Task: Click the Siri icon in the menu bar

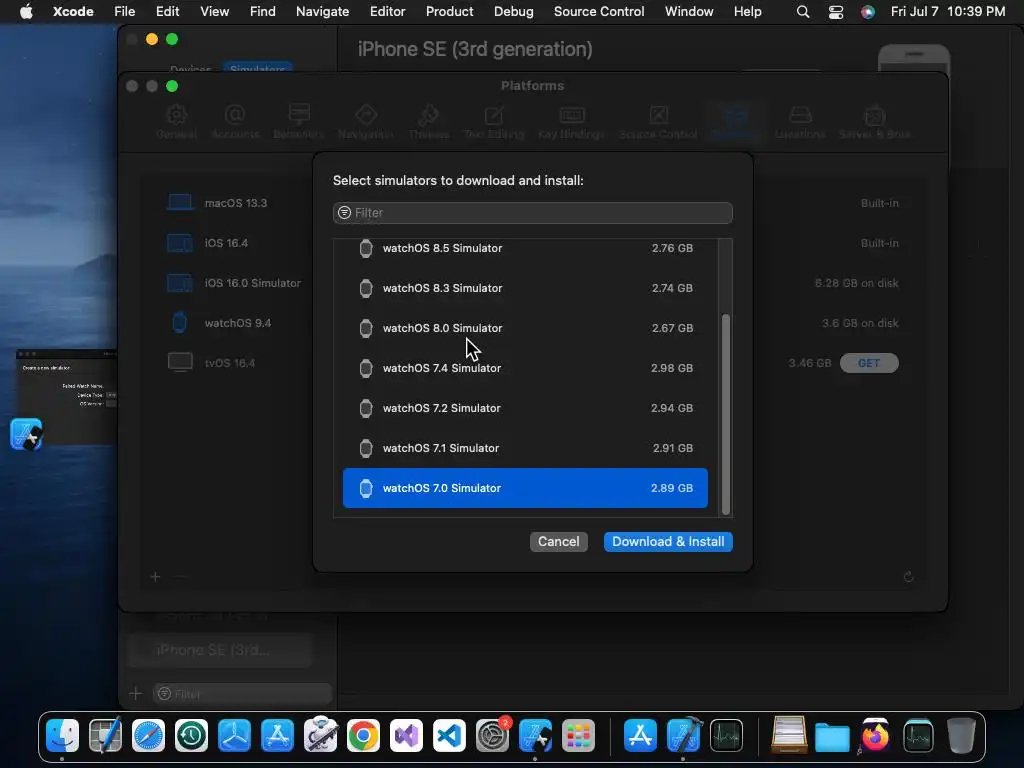Action: [868, 12]
